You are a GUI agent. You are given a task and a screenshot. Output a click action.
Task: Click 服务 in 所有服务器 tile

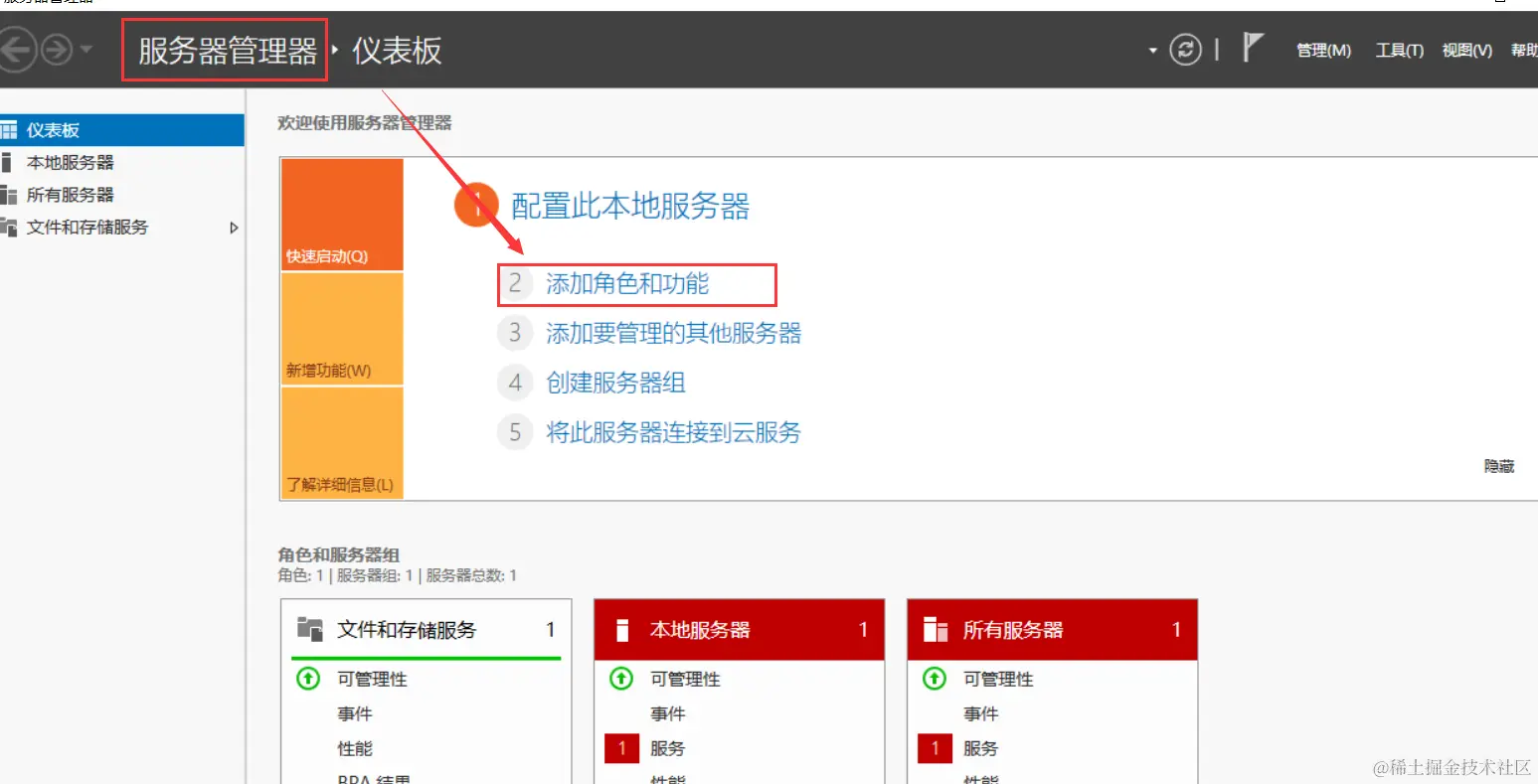981,748
